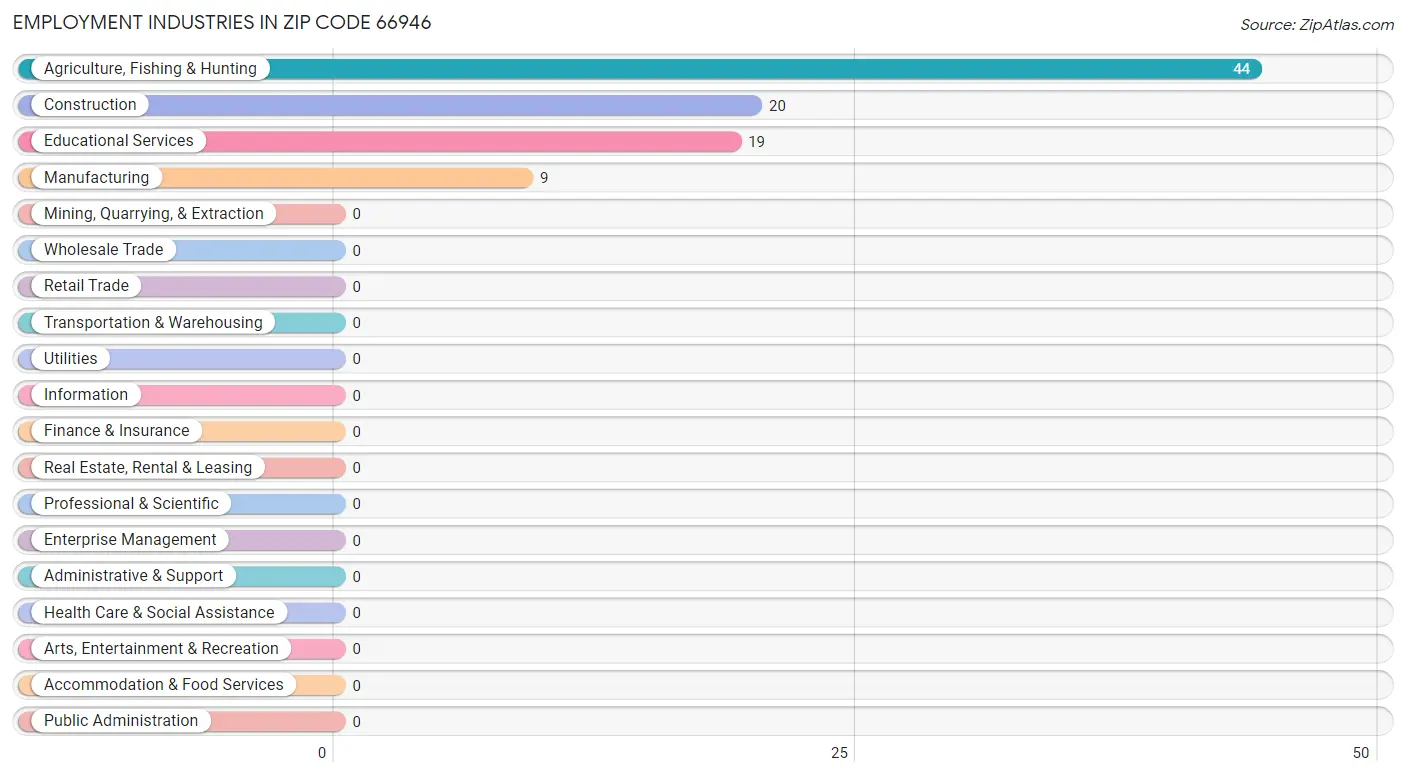Click the pink dot beside Educational Services
The image size is (1406, 776).
coord(27,141)
